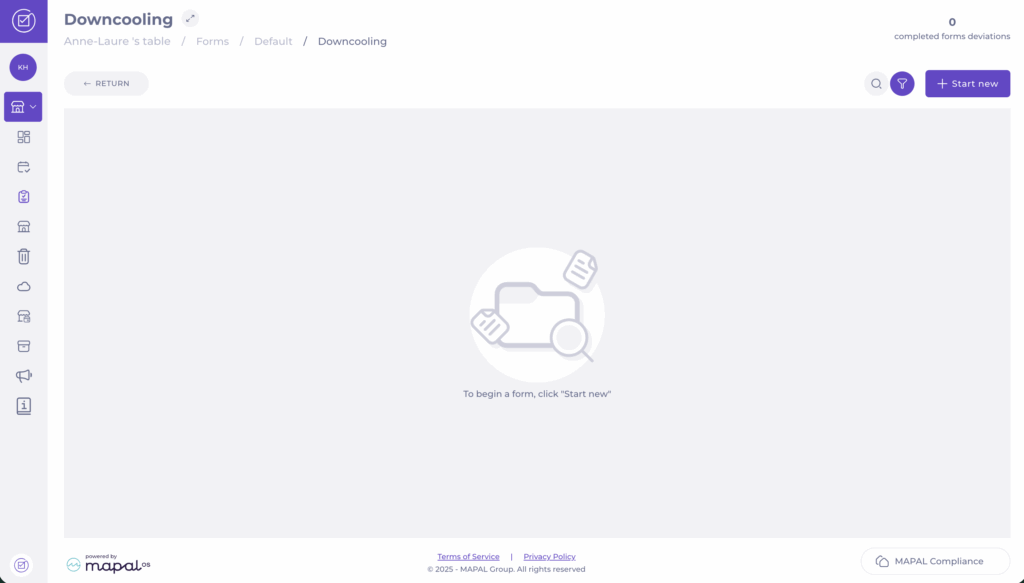Screen dimensions: 1024x583
Task: Navigate to Anne-Laure's table breadcrumb
Action: [x=117, y=42]
